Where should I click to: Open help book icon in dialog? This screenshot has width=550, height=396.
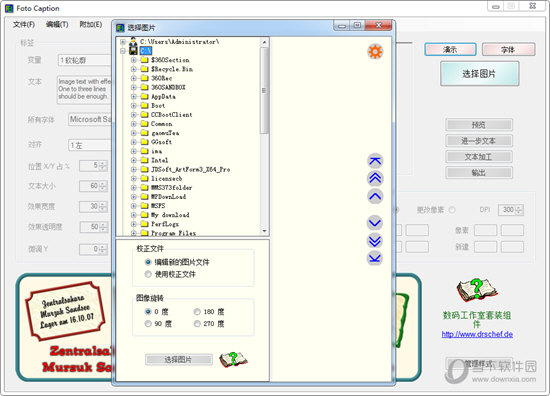[x=233, y=360]
